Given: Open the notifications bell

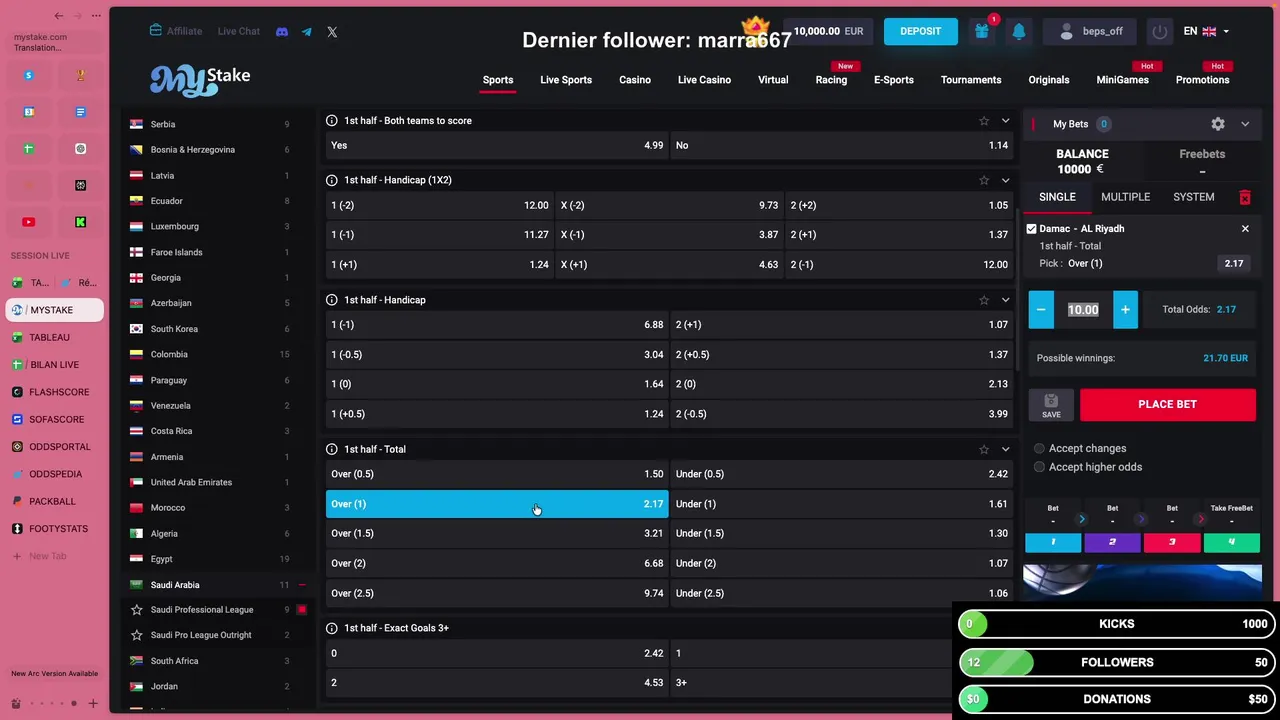Looking at the screenshot, I should (x=1019, y=31).
